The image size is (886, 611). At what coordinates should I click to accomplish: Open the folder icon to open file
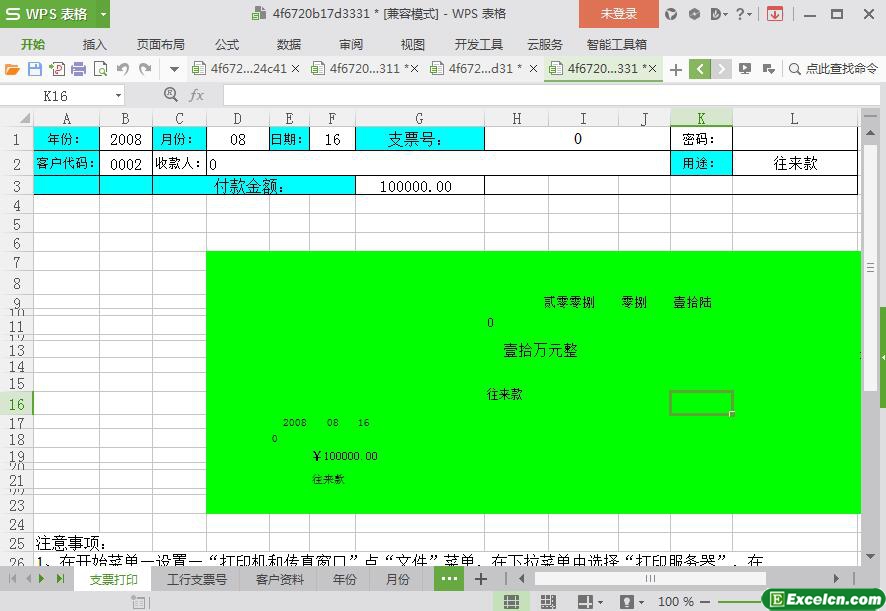[12, 69]
